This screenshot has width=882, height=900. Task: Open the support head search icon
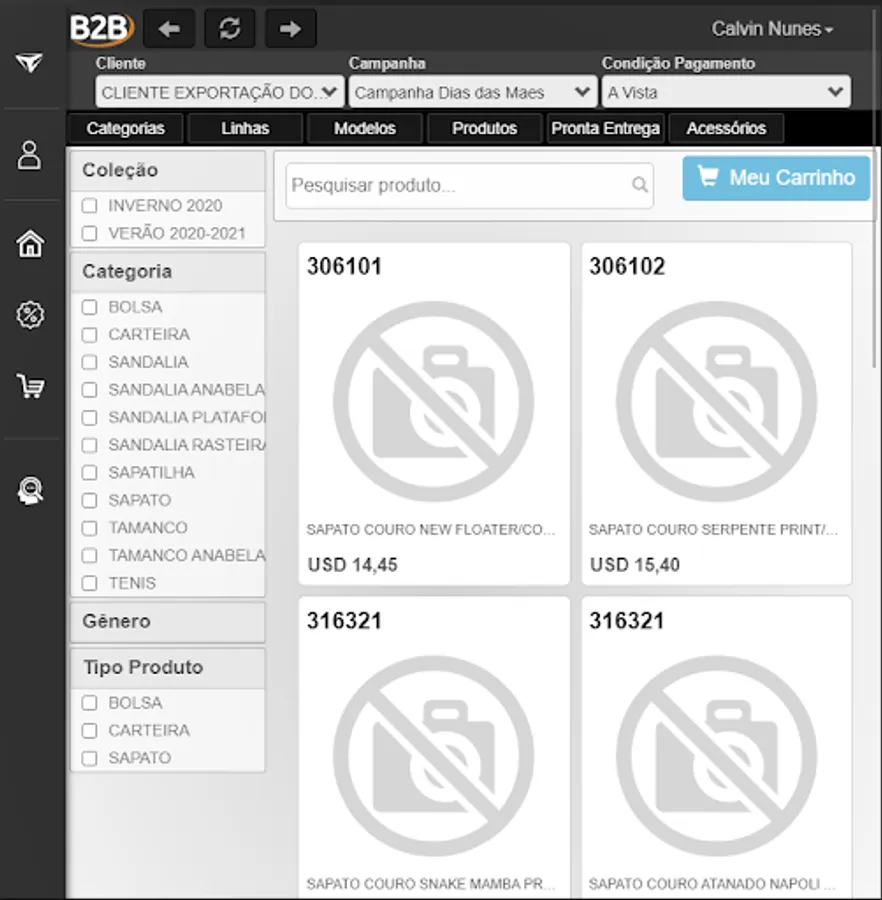click(x=30, y=491)
